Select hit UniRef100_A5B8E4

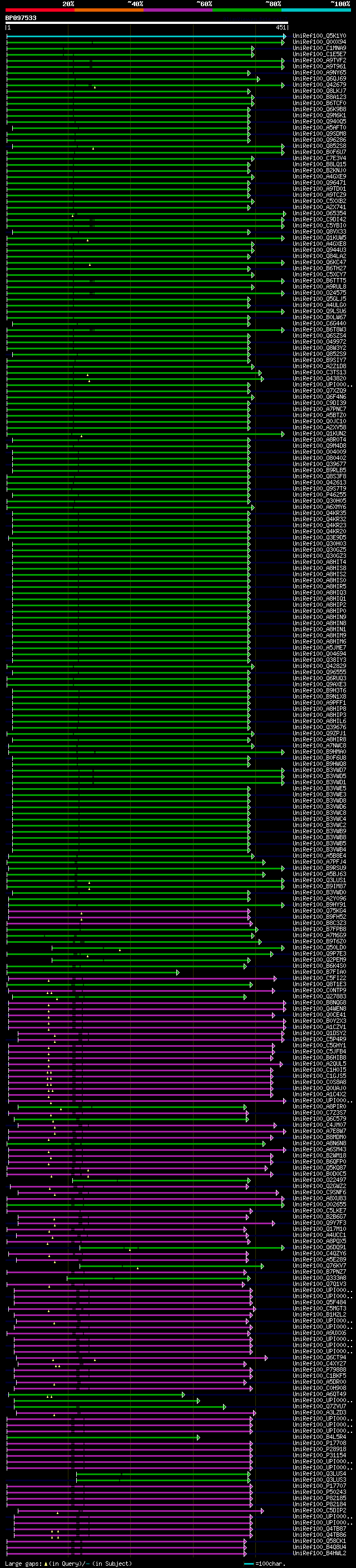pyautogui.click(x=319, y=856)
